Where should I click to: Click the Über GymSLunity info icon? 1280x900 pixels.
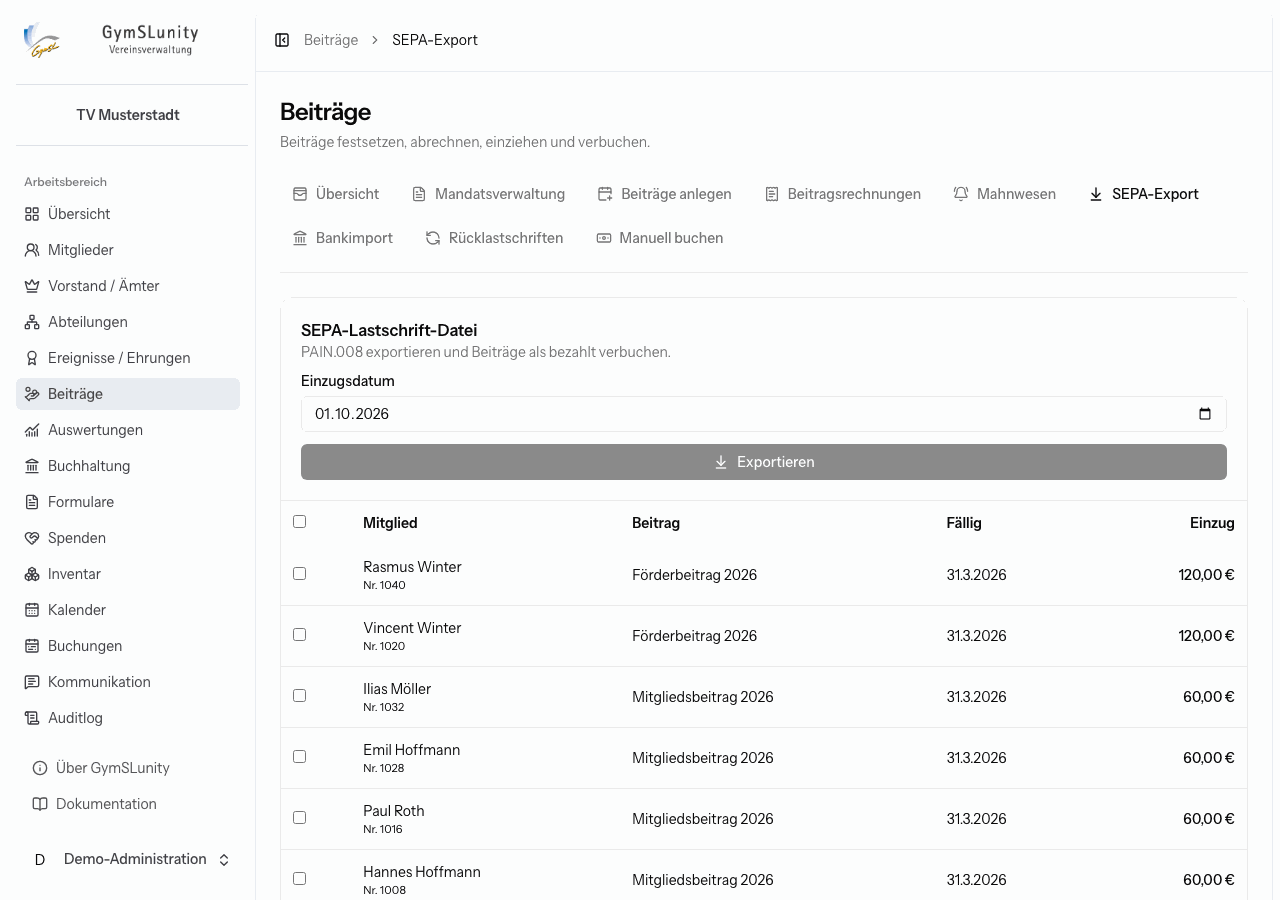[40, 768]
